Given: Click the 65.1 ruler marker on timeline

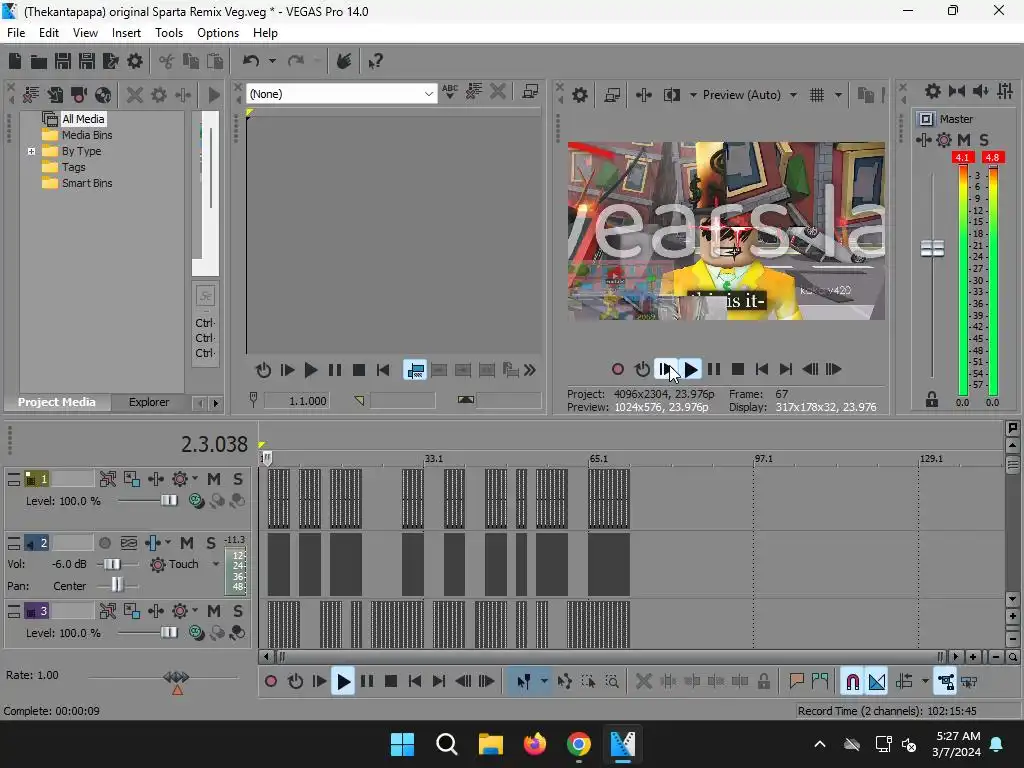Looking at the screenshot, I should [x=598, y=459].
